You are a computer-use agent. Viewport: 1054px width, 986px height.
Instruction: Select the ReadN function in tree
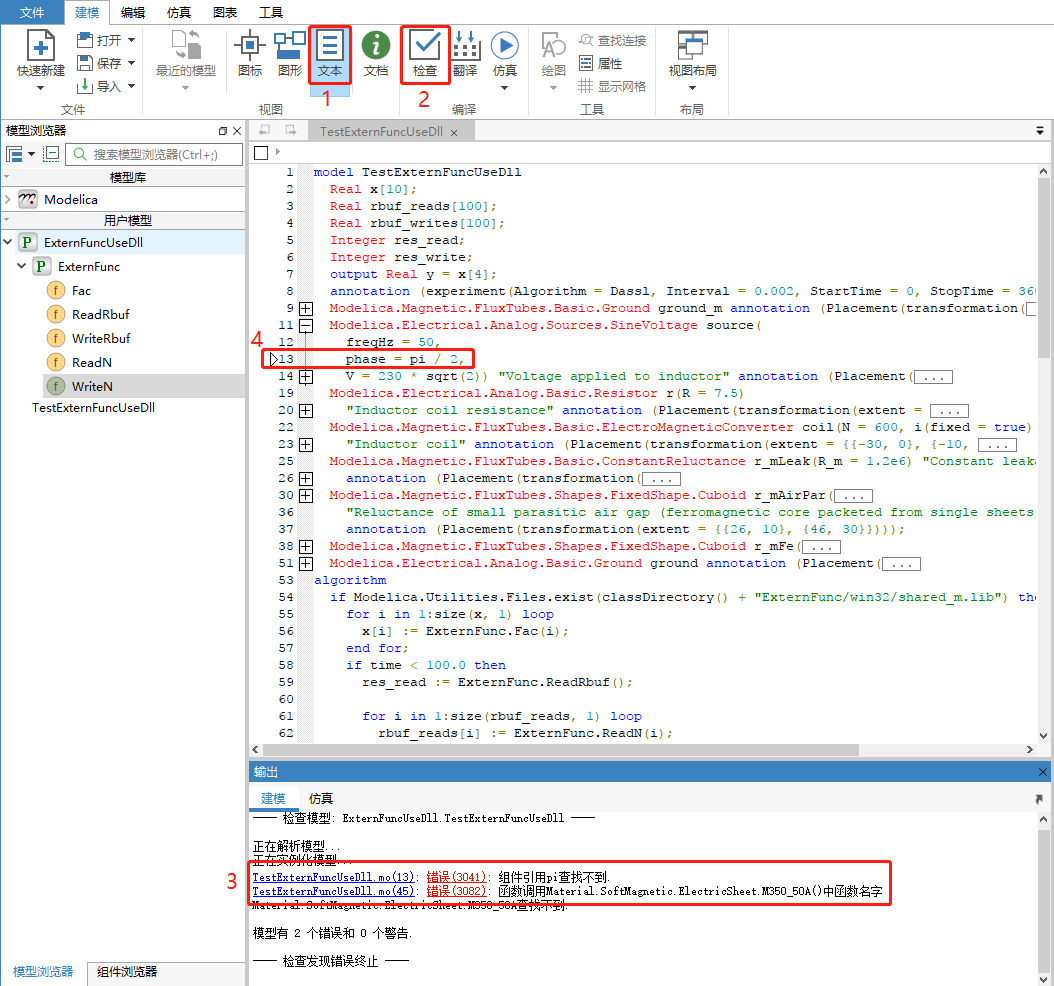tap(92, 362)
